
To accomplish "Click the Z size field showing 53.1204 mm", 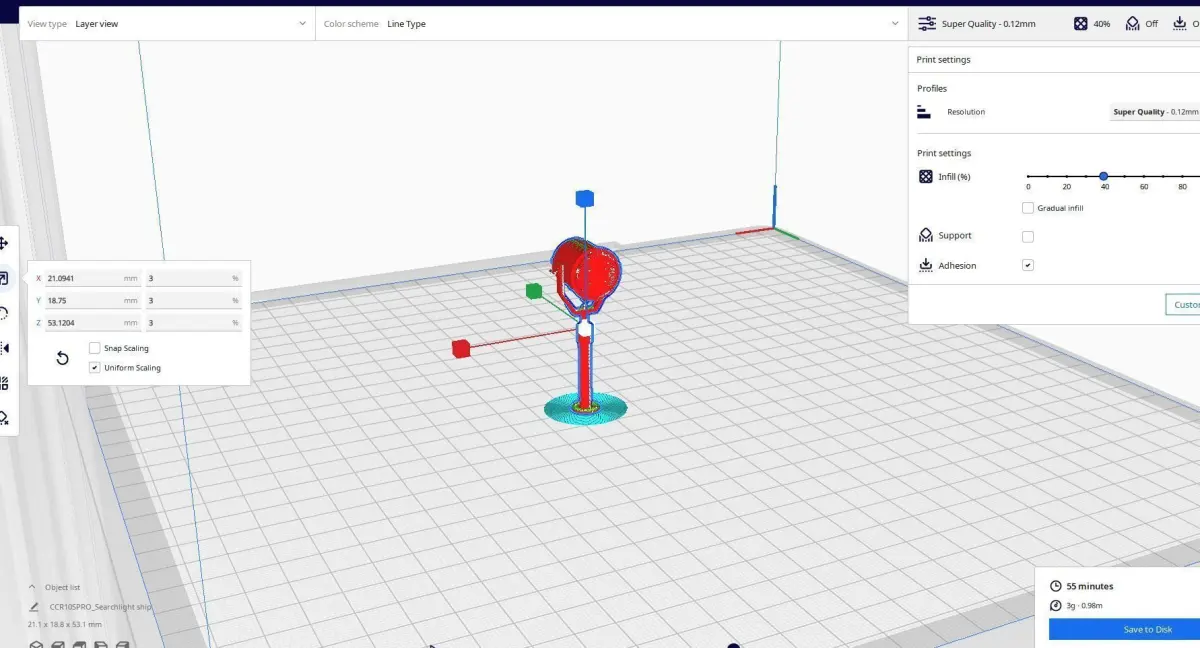I will 93,323.
